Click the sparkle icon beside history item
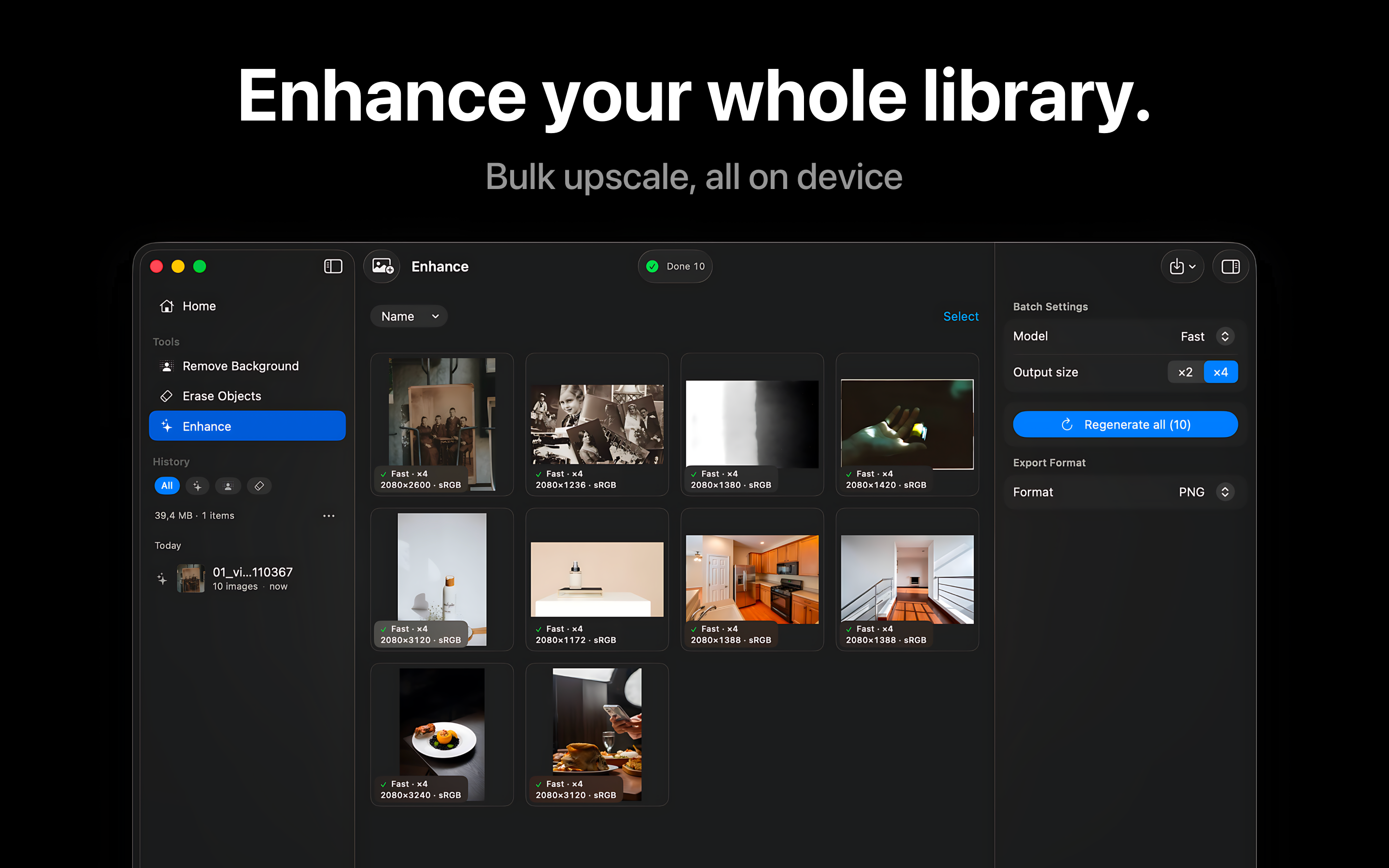The height and width of the screenshot is (868, 1389). click(x=163, y=579)
